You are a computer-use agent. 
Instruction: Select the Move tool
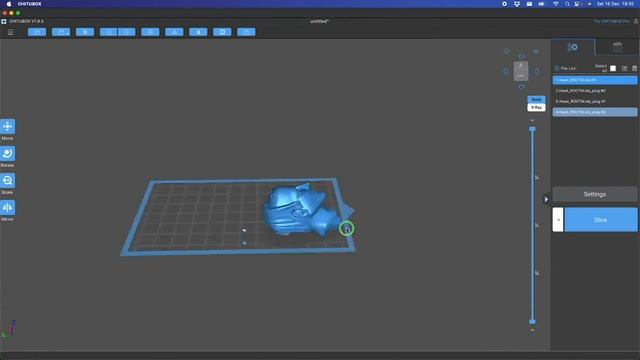pyautogui.click(x=7, y=127)
